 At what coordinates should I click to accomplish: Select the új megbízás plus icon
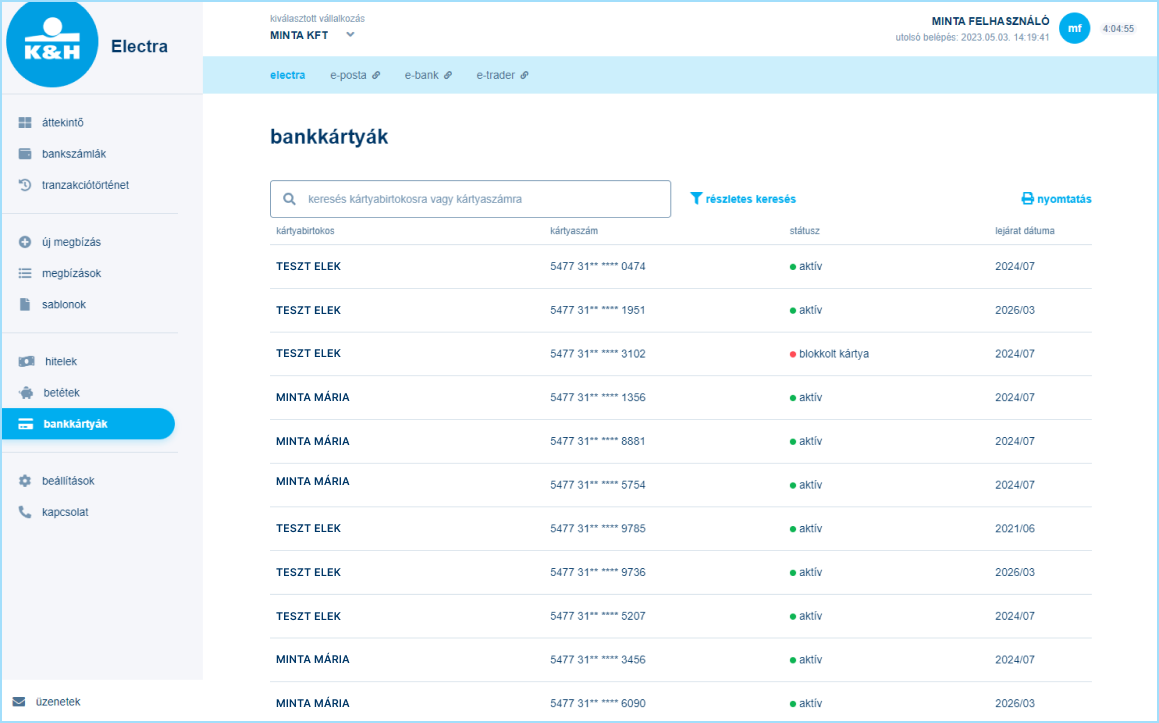tap(23, 241)
